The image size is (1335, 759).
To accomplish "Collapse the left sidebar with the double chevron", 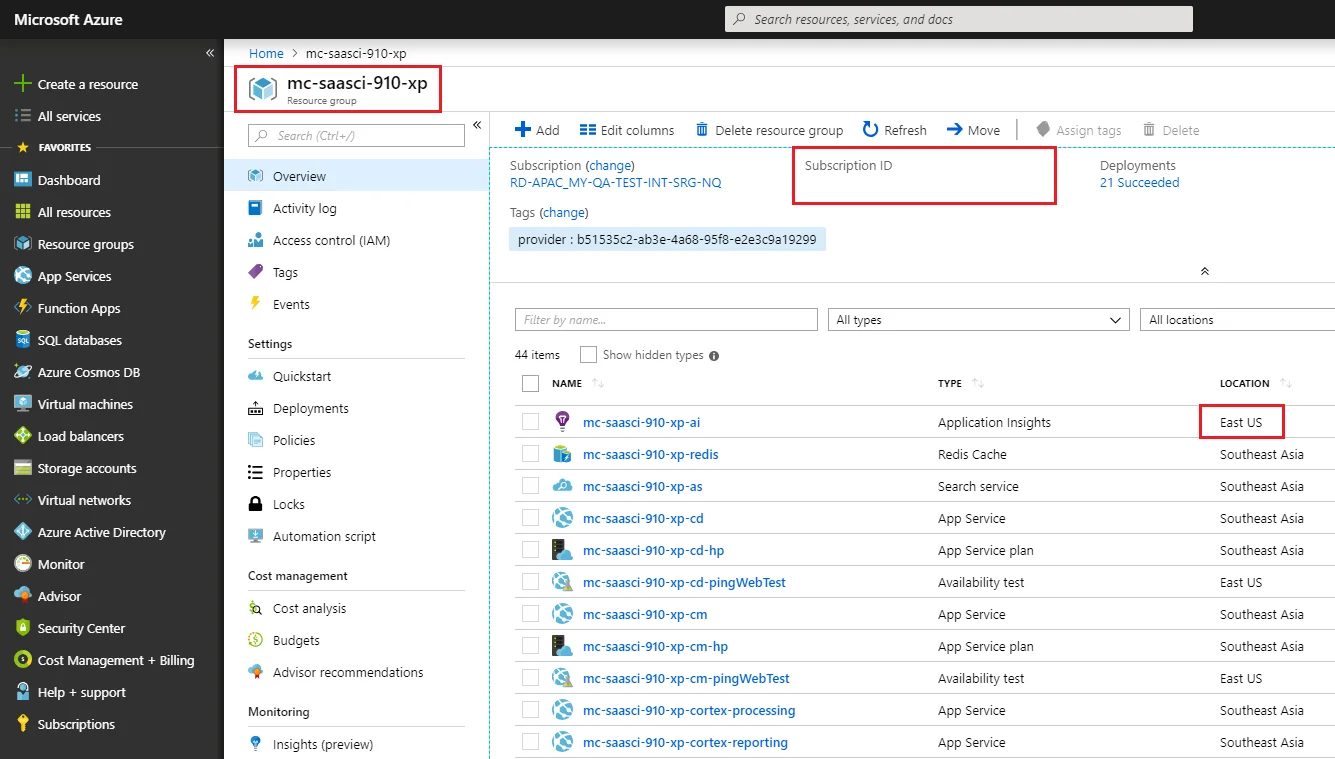I will (x=210, y=52).
